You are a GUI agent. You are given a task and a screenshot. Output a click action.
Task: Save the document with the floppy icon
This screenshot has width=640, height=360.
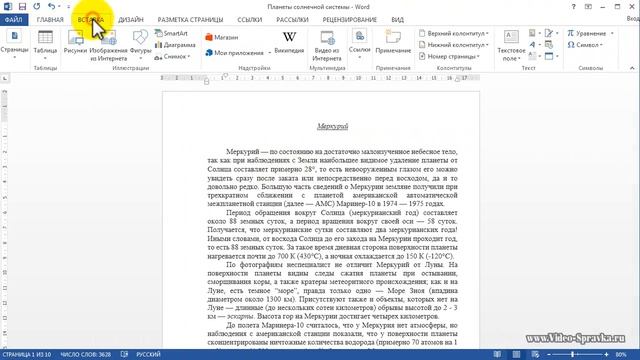pos(22,7)
